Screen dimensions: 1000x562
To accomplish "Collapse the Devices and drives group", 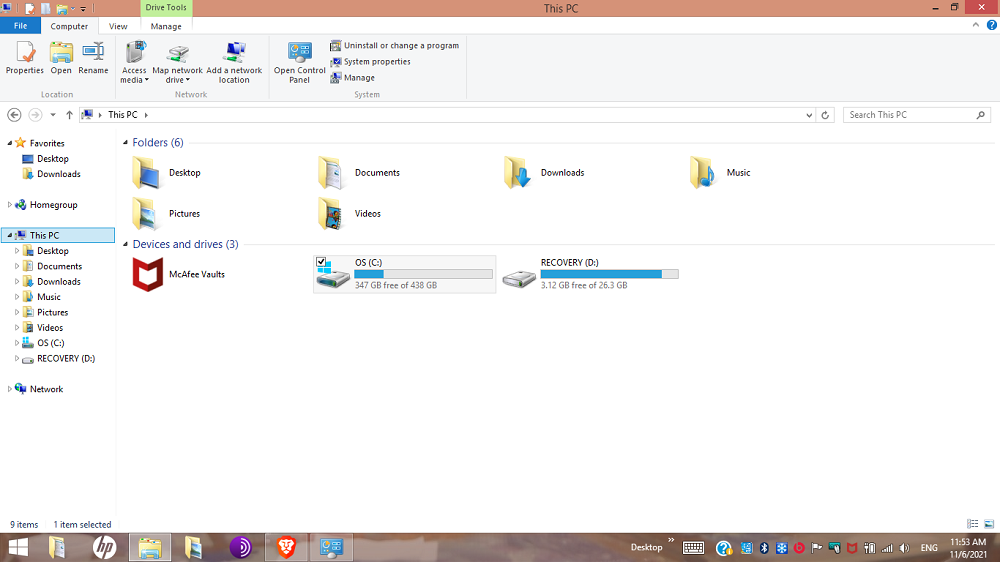I will tap(126, 244).
